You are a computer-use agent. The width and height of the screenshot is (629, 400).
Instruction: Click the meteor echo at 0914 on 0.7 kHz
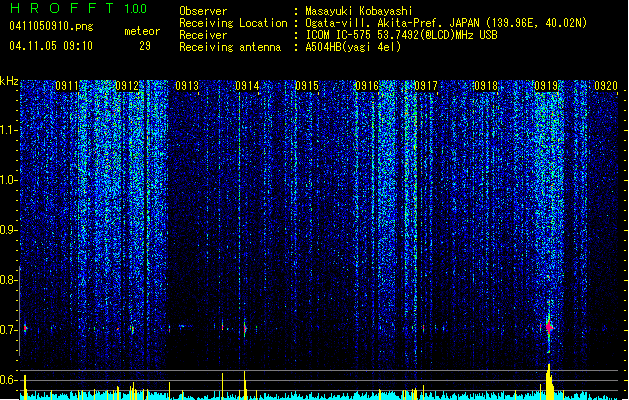[x=245, y=329]
